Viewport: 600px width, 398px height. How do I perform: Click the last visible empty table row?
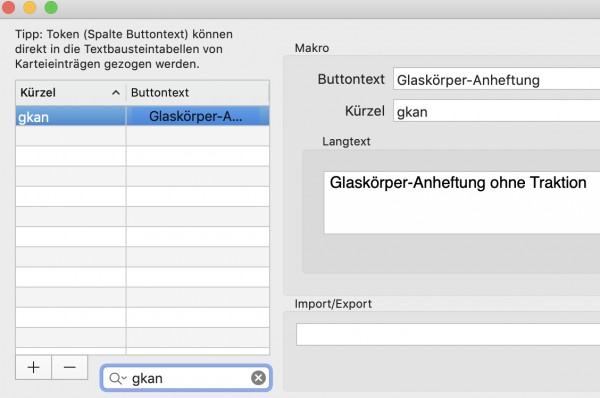coord(142,338)
